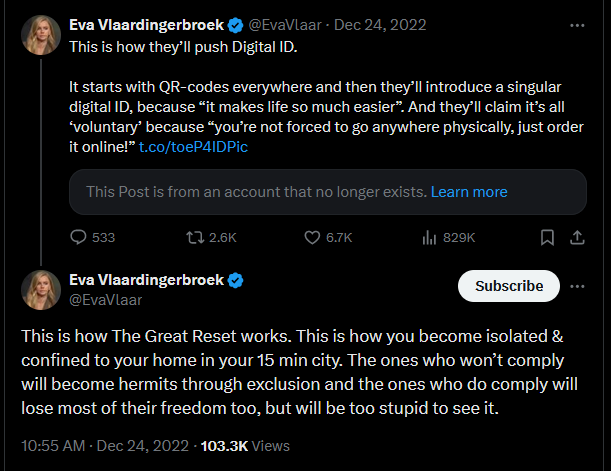Repost the Digital ID post
This screenshot has height=471, width=611.
211,237
